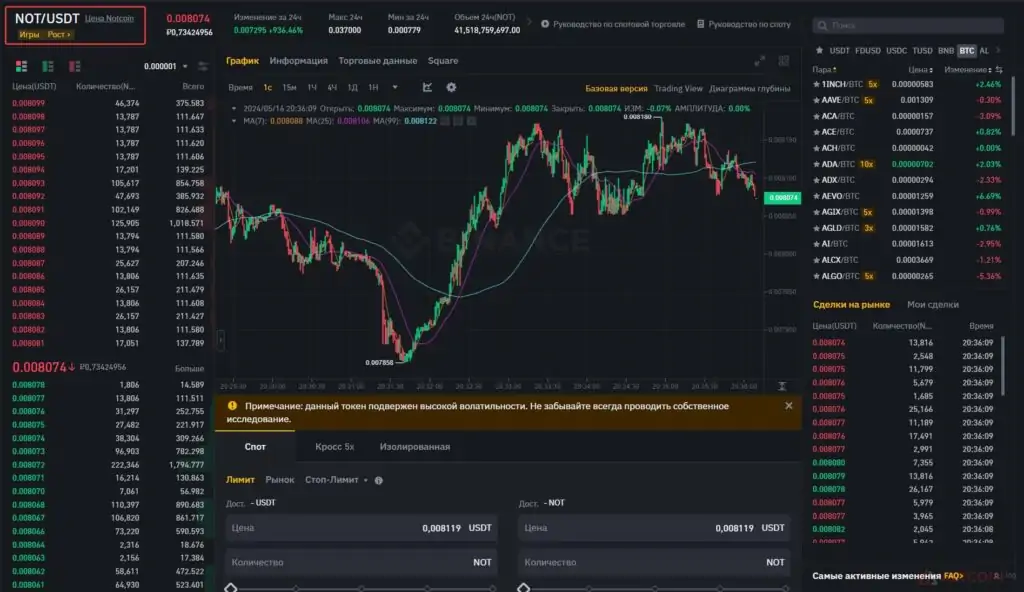Toggle MA indicator line visibility arrow
The height and width of the screenshot is (592, 1024).
(x=234, y=121)
